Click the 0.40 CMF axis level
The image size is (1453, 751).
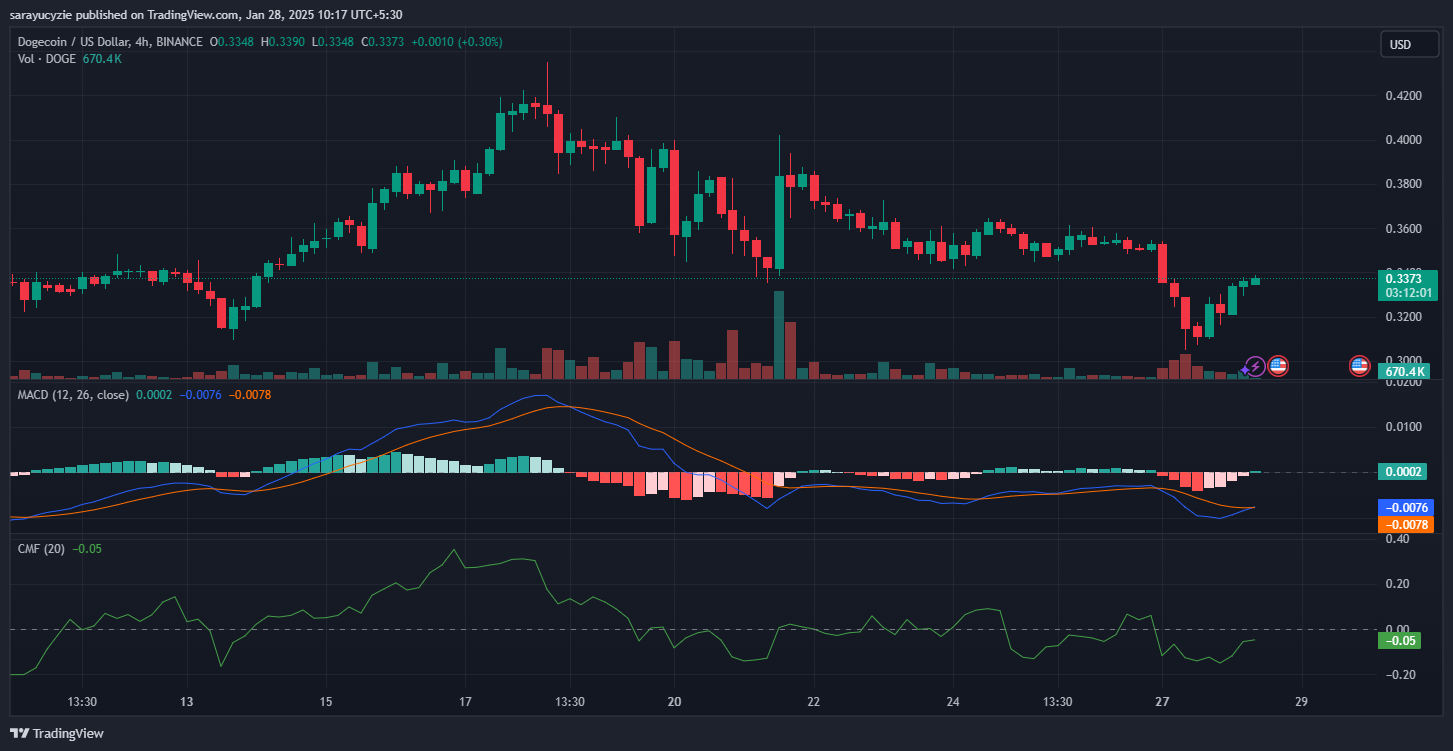click(x=1397, y=539)
